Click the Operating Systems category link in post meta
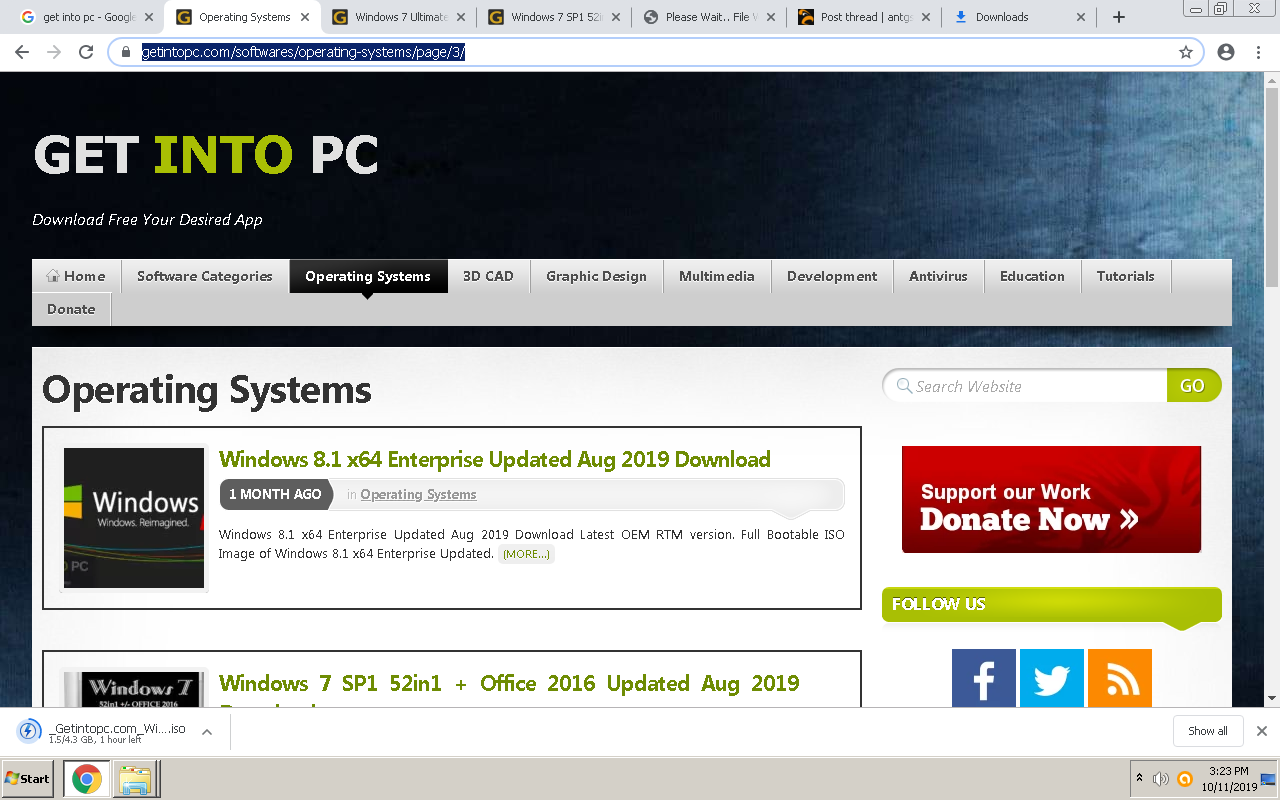The image size is (1280, 800). (418, 494)
